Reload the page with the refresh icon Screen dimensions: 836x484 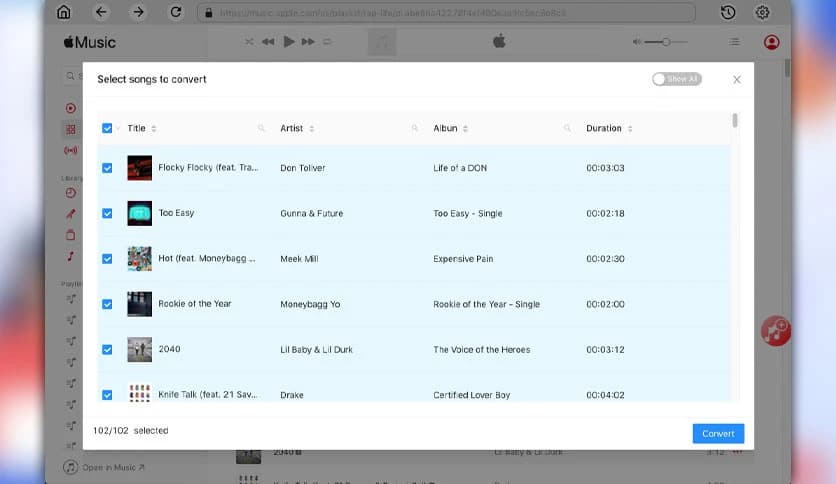[x=175, y=12]
